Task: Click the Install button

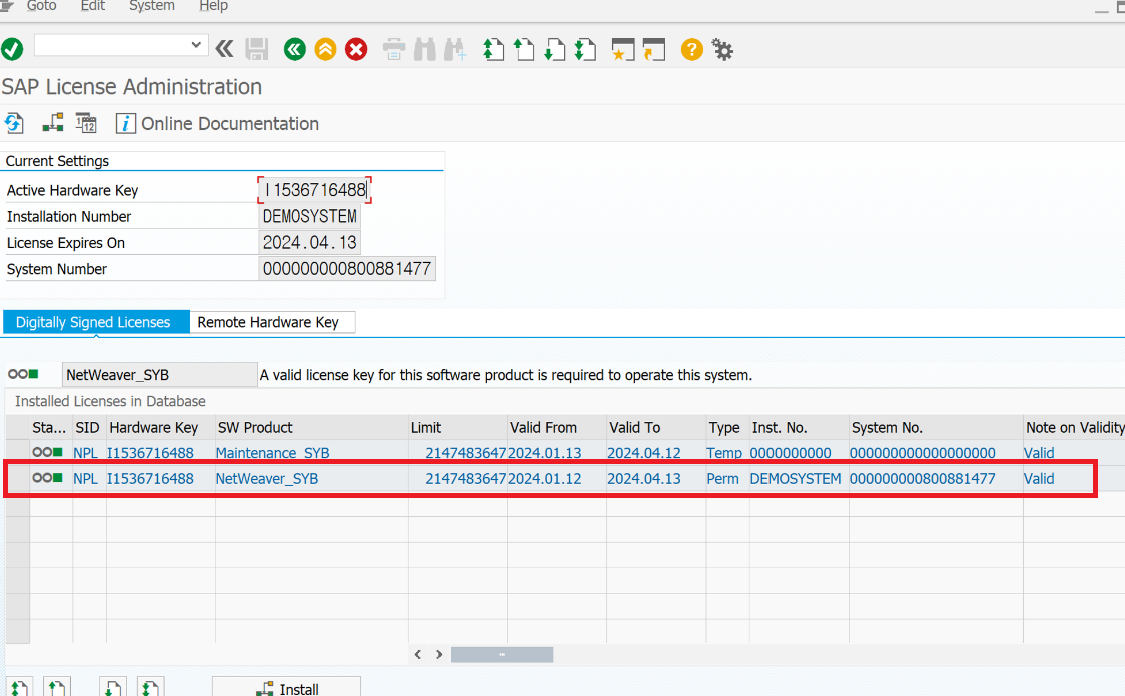Action: pos(286,687)
